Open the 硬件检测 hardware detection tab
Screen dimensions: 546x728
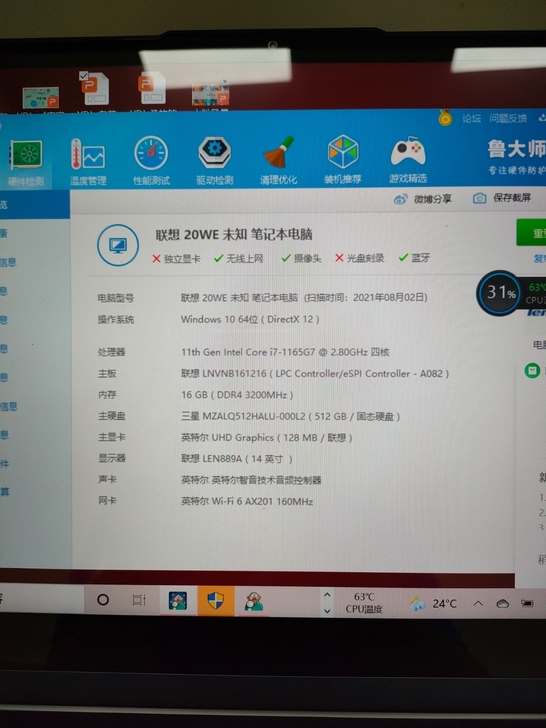click(x=26, y=163)
